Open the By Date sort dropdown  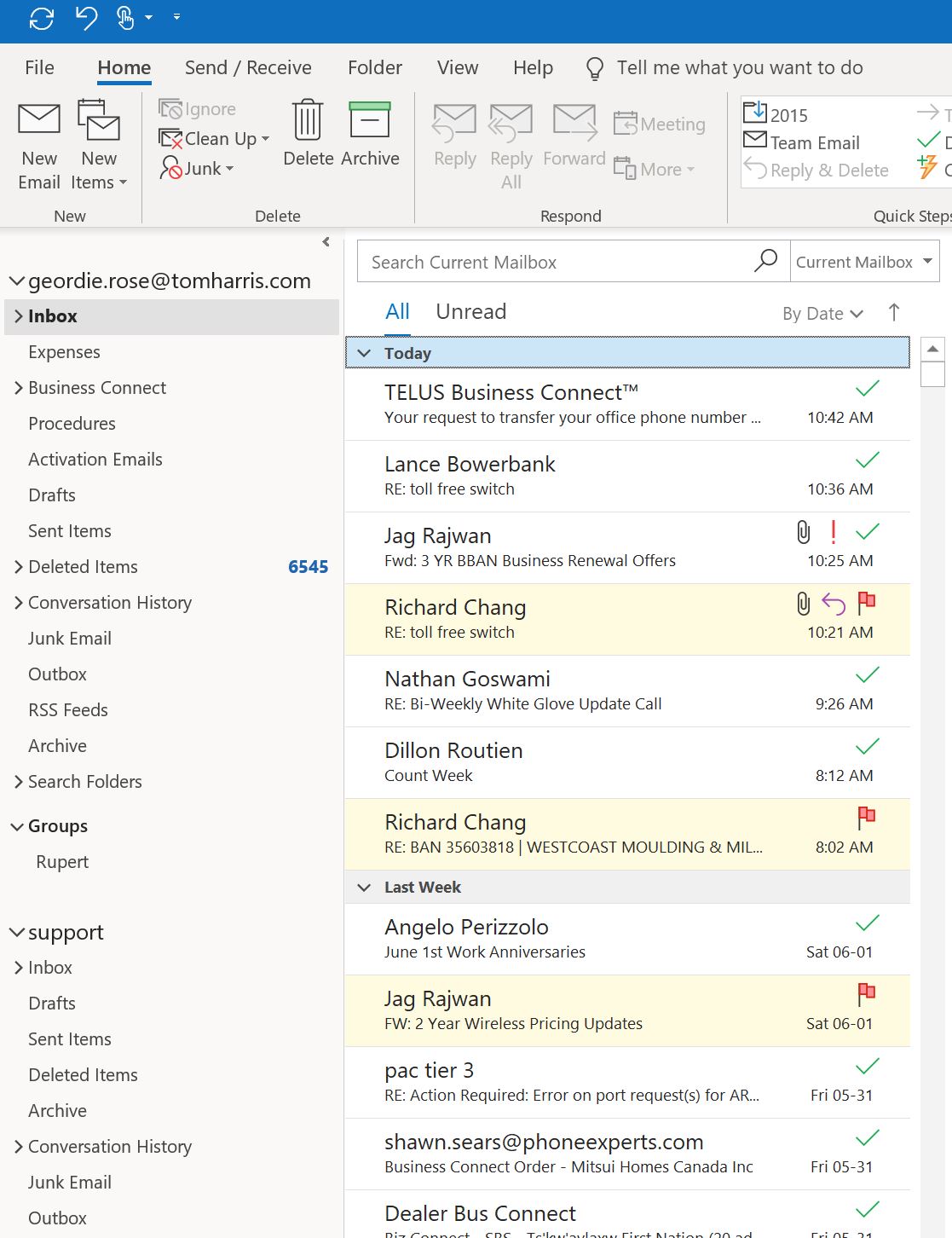(x=822, y=313)
